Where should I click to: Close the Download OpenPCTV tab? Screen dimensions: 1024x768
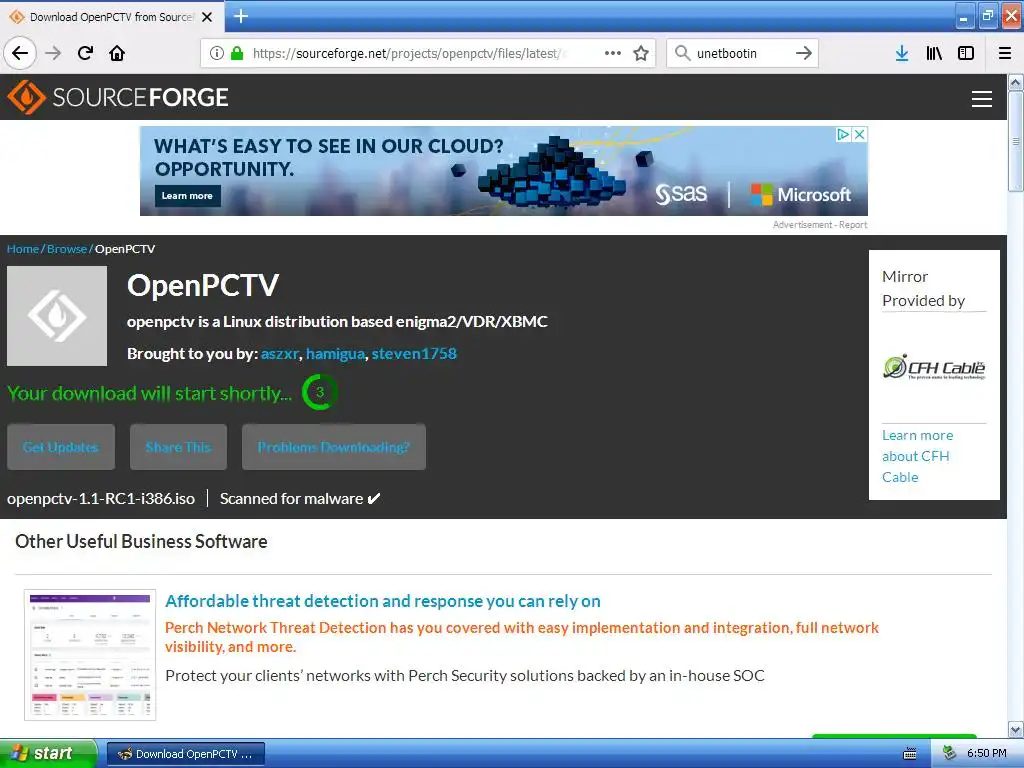207,17
